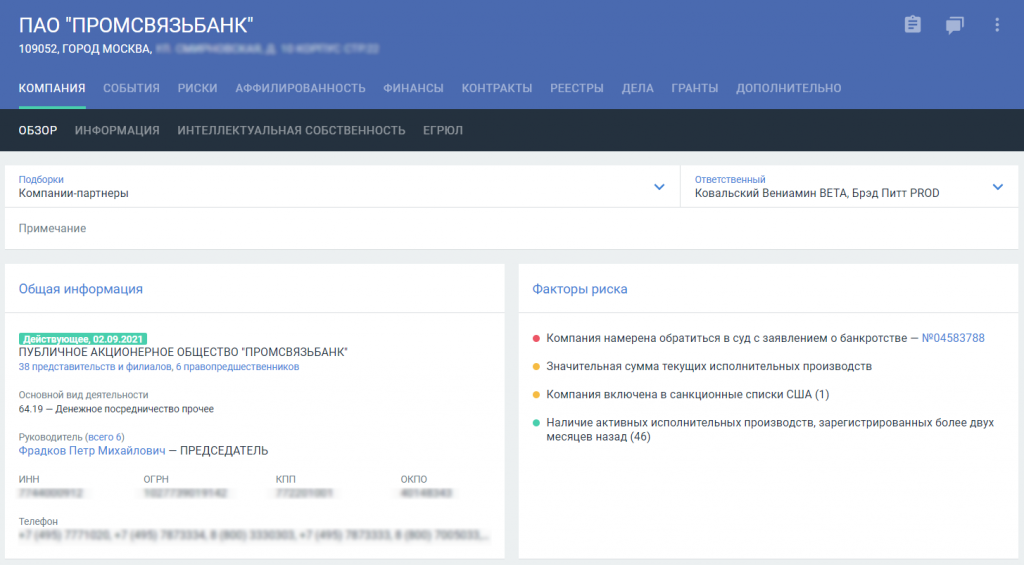Select the ОБЗОР sub-tab
The image size is (1024, 565).
(38, 131)
